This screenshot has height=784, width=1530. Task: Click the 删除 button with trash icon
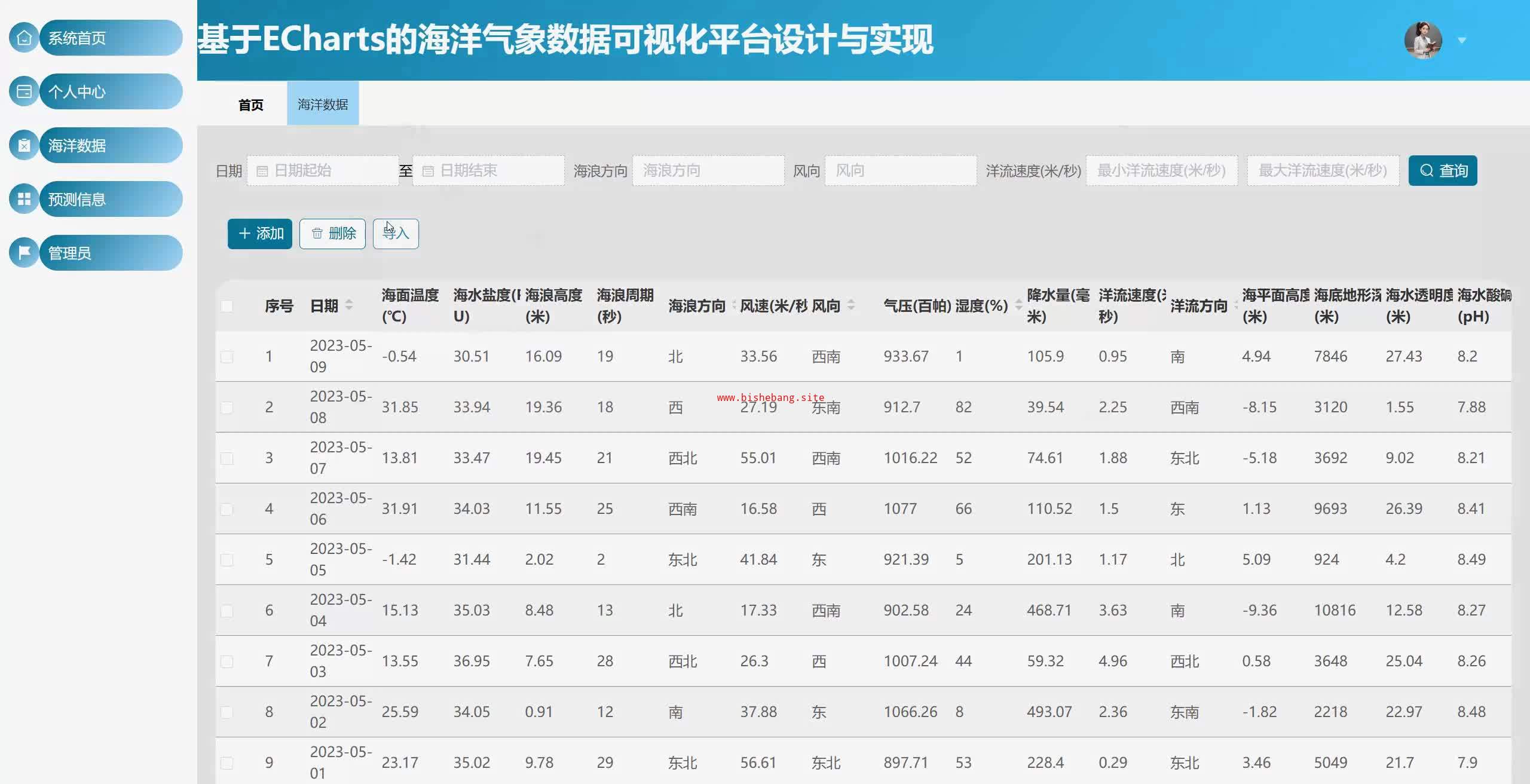[332, 234]
